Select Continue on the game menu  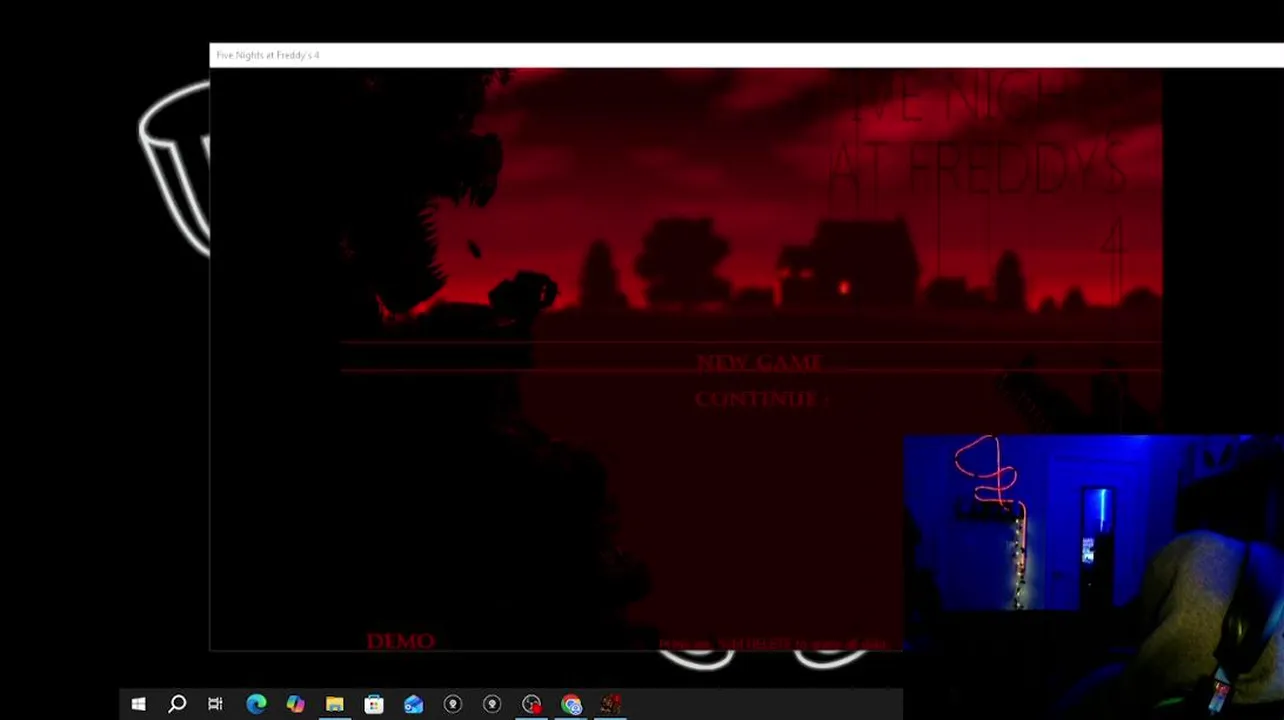click(x=761, y=399)
